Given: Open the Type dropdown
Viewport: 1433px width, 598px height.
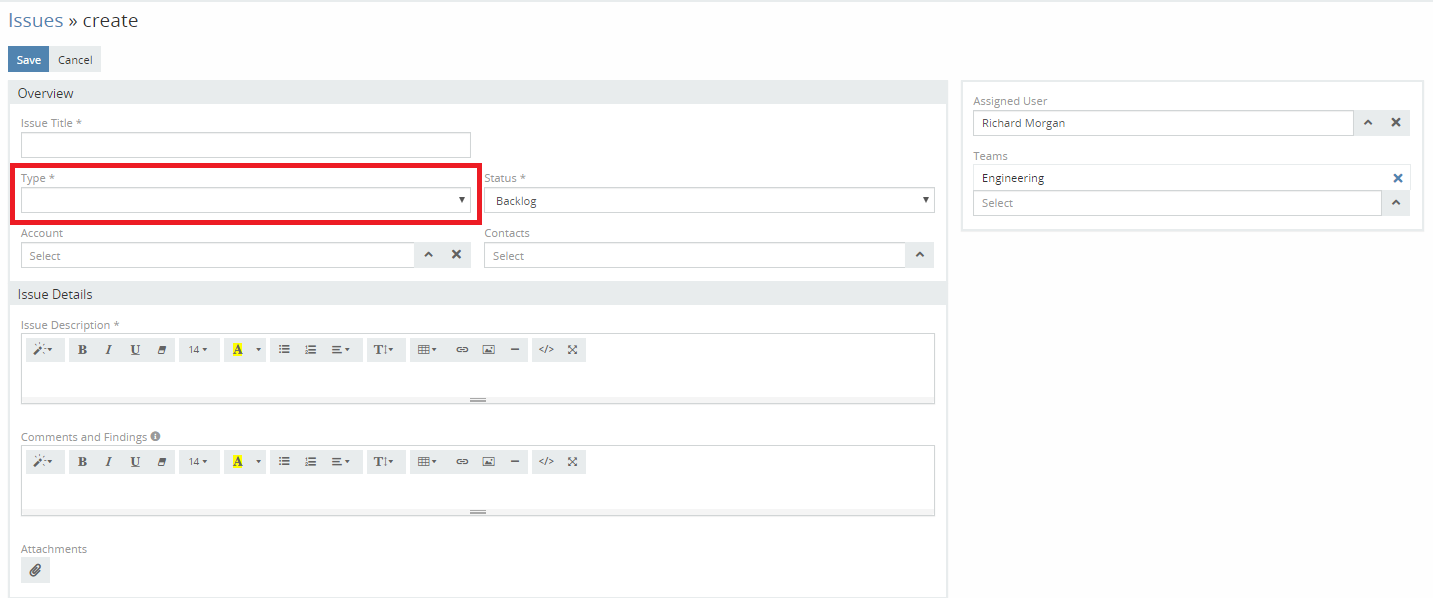Looking at the screenshot, I should tap(245, 200).
